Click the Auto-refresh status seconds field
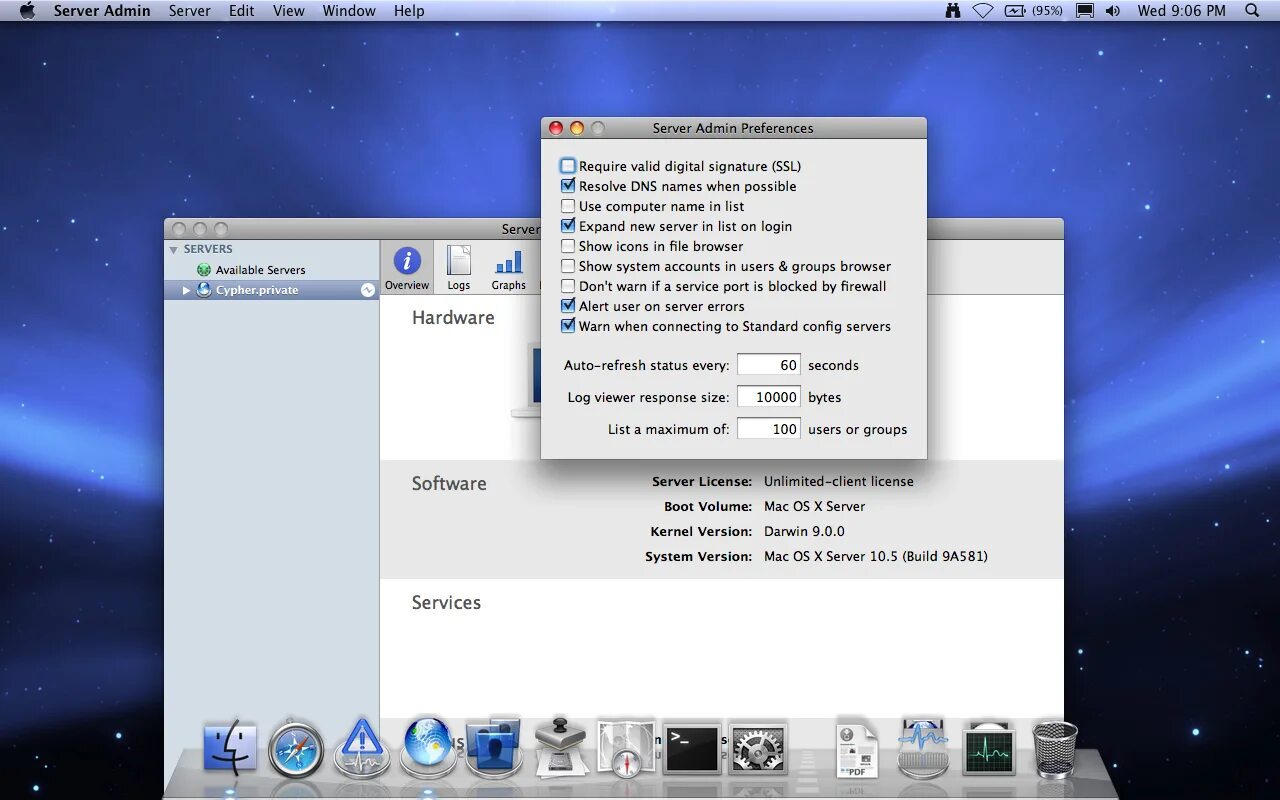1280x800 pixels. coord(768,365)
